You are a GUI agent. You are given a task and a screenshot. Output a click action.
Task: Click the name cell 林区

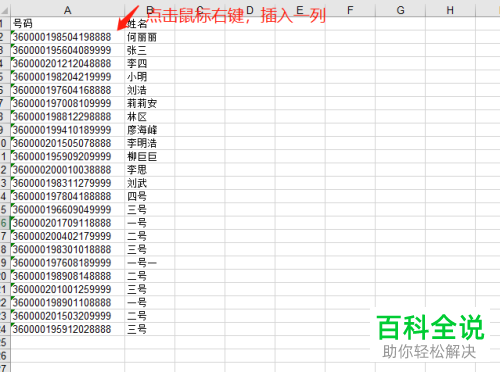pos(150,117)
